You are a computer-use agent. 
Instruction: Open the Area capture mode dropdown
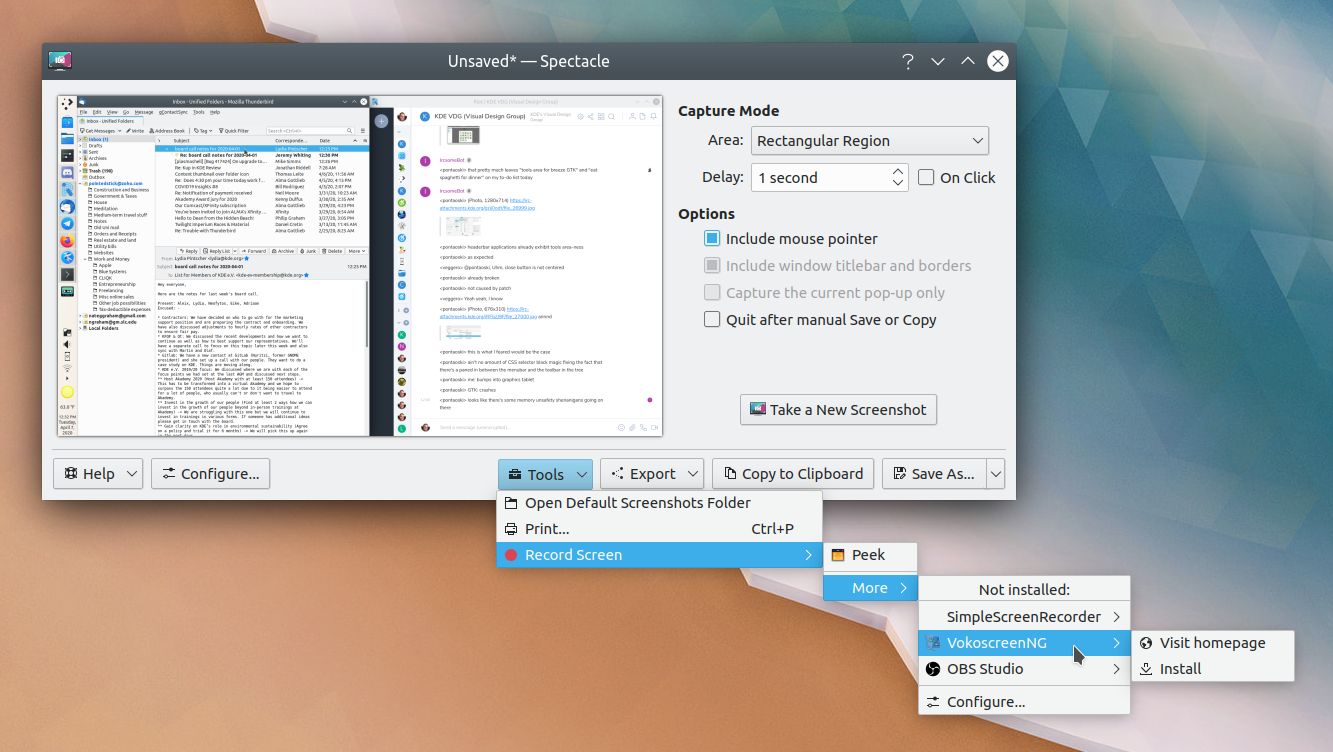point(869,140)
